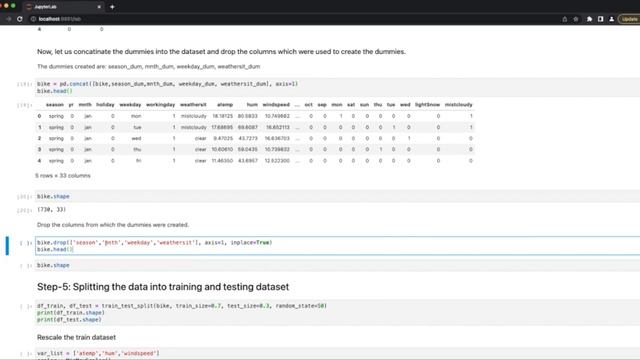The height and width of the screenshot is (360, 640).
Task: Click 'Drop the columns from which' text
Action: [x=113, y=225]
